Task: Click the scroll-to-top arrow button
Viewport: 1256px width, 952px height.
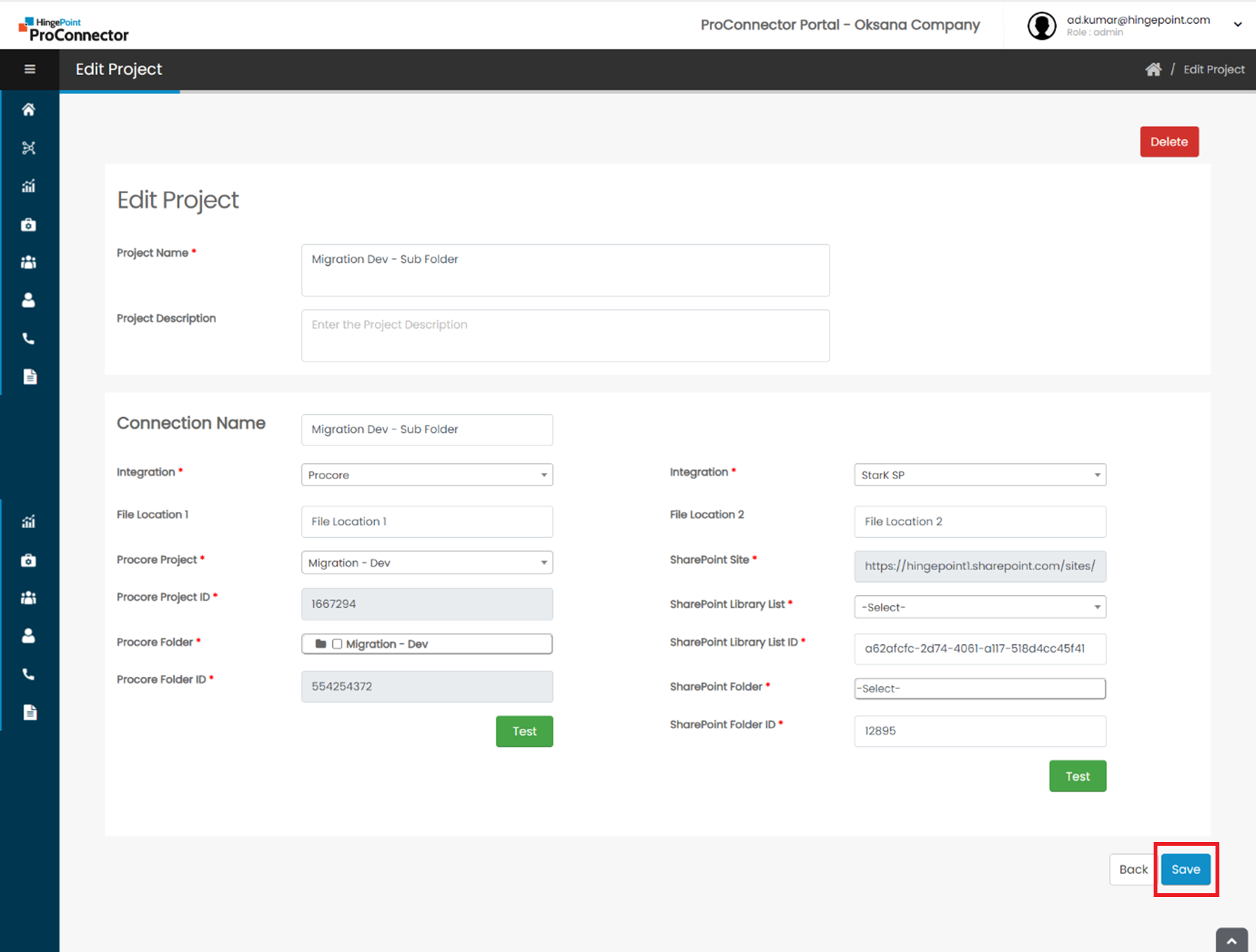Action: [1231, 941]
